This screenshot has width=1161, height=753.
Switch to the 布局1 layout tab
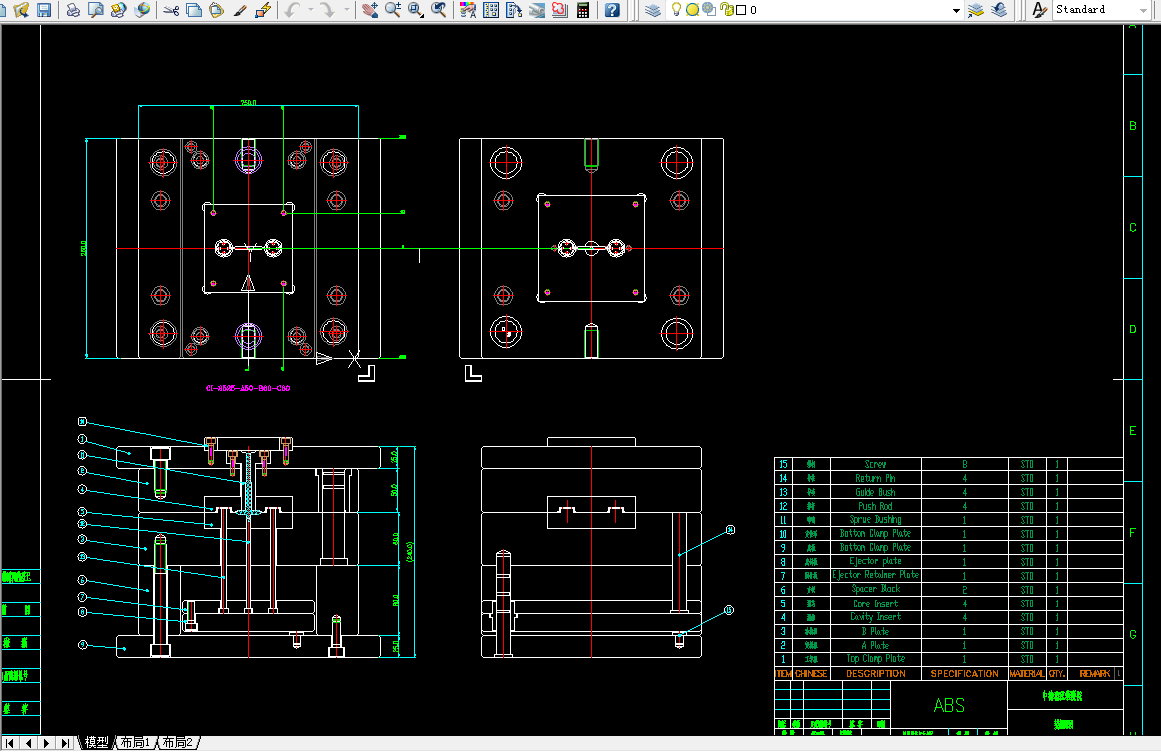[x=135, y=743]
